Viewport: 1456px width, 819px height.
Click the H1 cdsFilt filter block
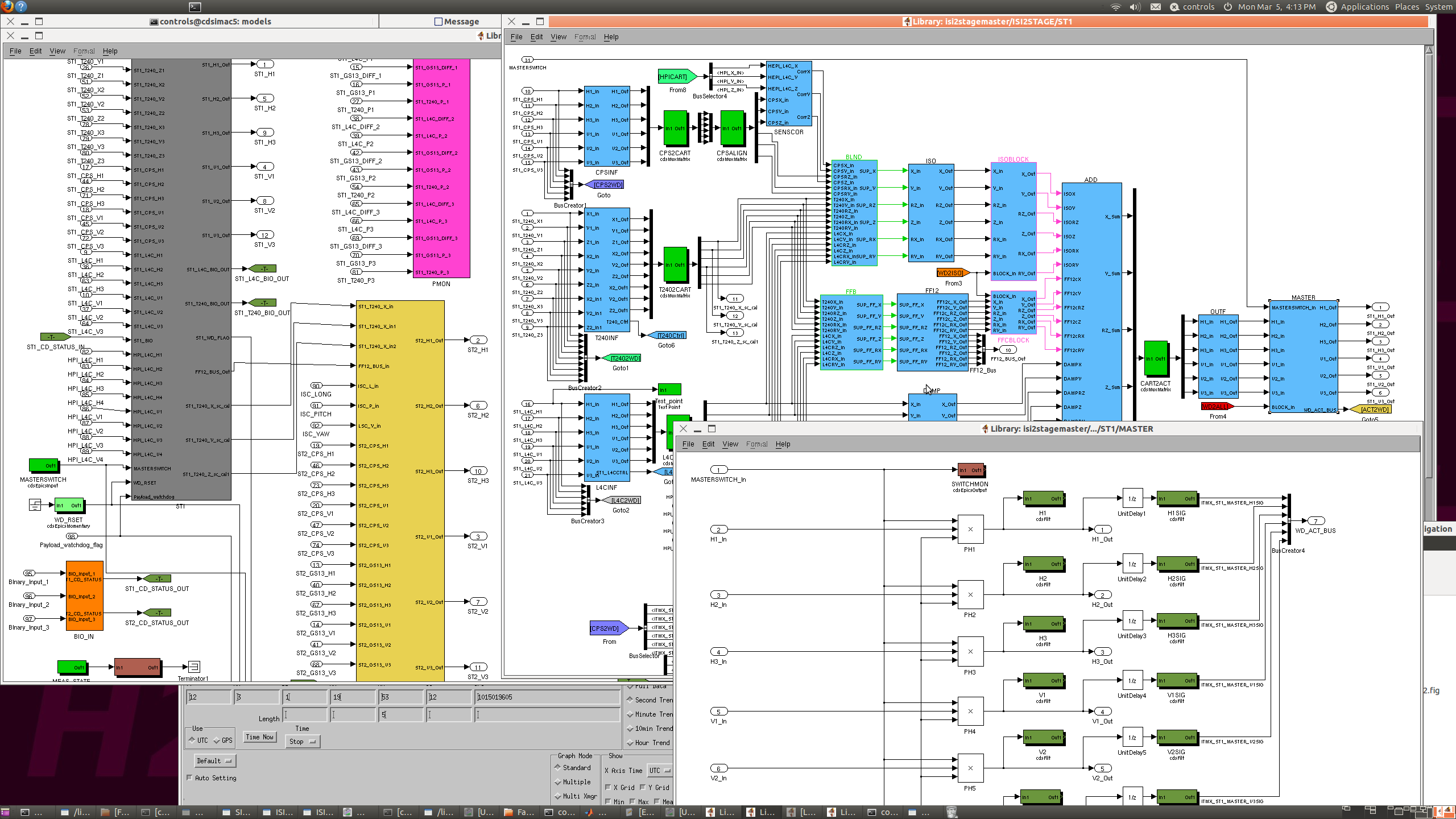click(1043, 499)
